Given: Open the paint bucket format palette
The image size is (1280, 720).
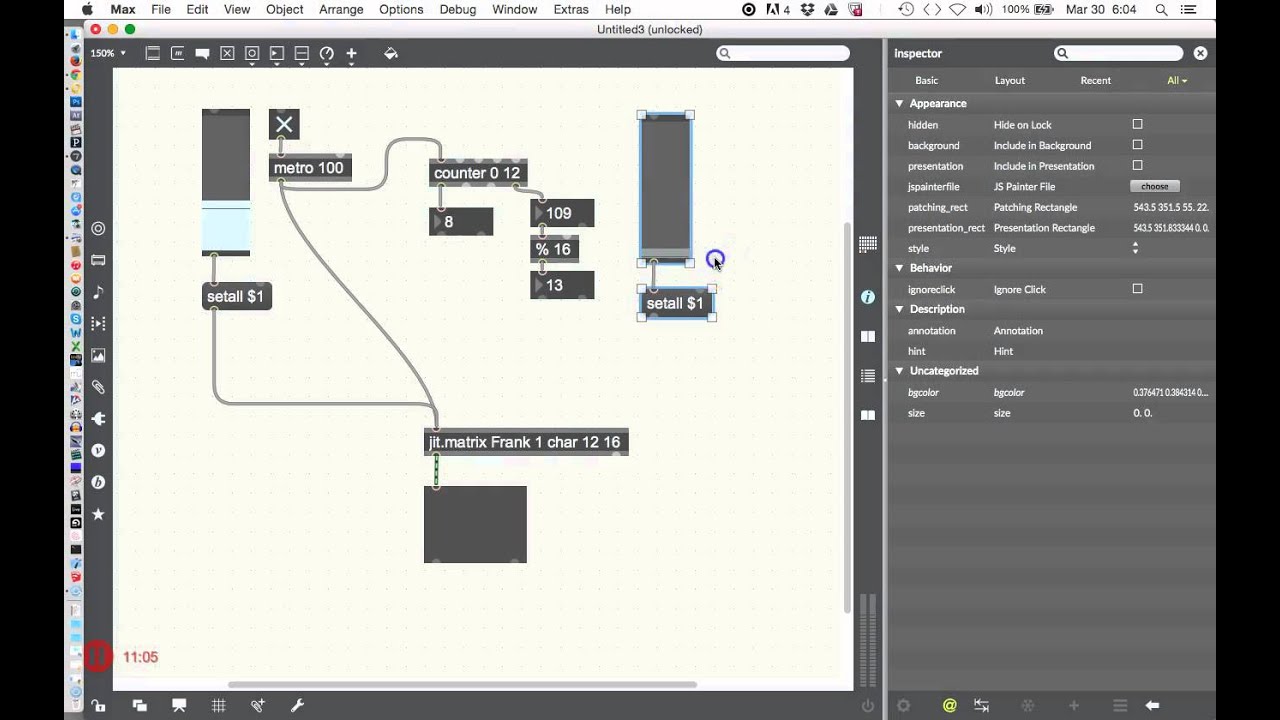Looking at the screenshot, I should [x=391, y=53].
